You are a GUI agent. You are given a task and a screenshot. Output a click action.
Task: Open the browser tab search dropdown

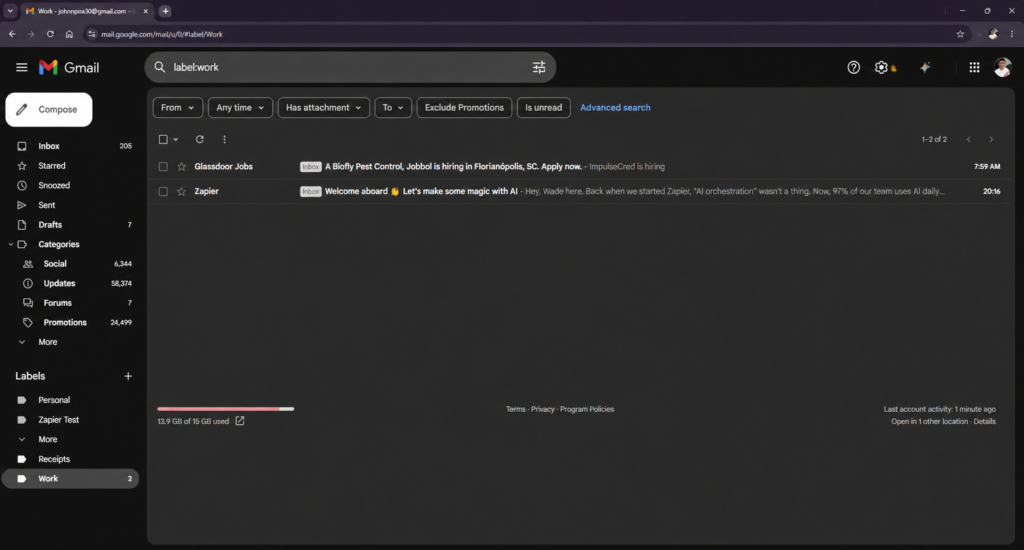pos(10,11)
